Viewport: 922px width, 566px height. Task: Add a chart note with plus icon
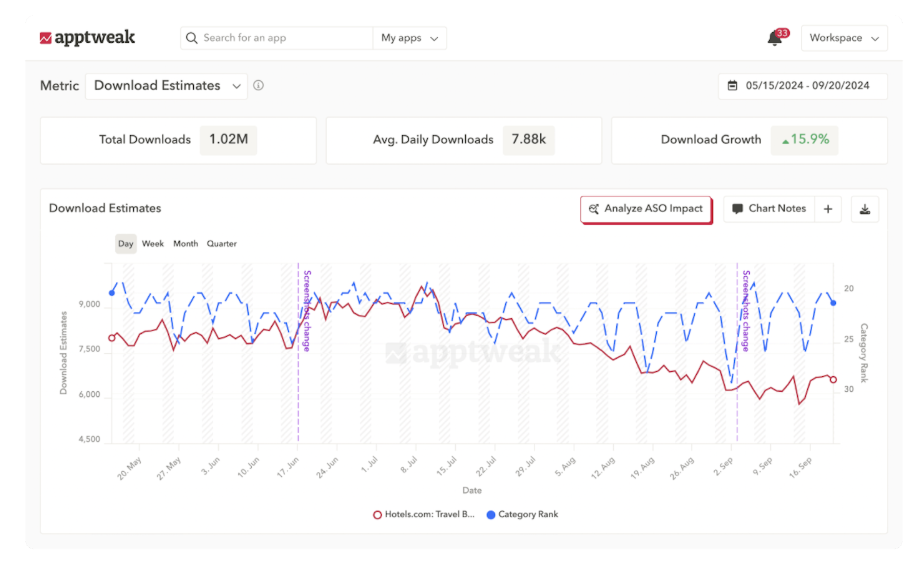[828, 209]
